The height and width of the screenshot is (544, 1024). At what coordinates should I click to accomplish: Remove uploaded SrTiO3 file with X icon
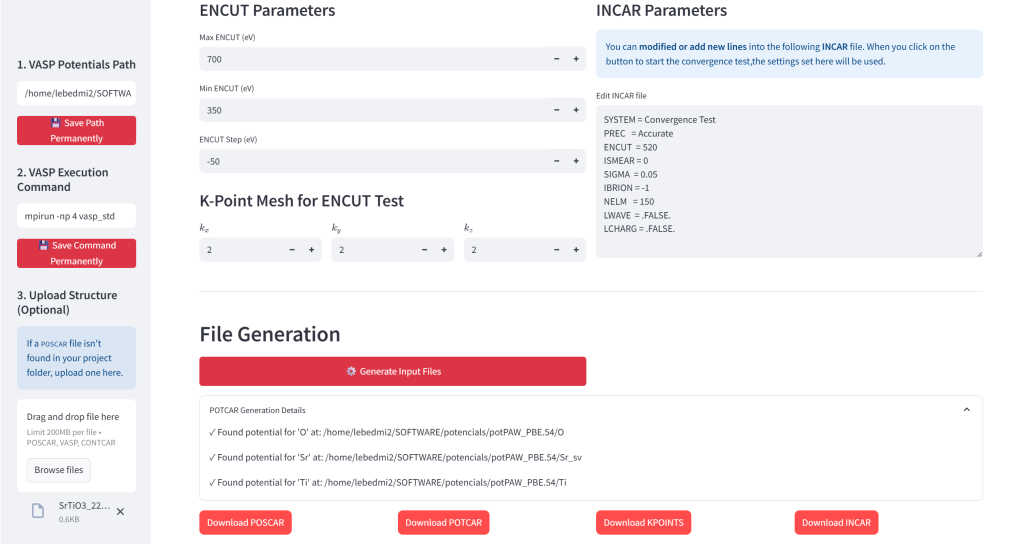pyautogui.click(x=120, y=512)
